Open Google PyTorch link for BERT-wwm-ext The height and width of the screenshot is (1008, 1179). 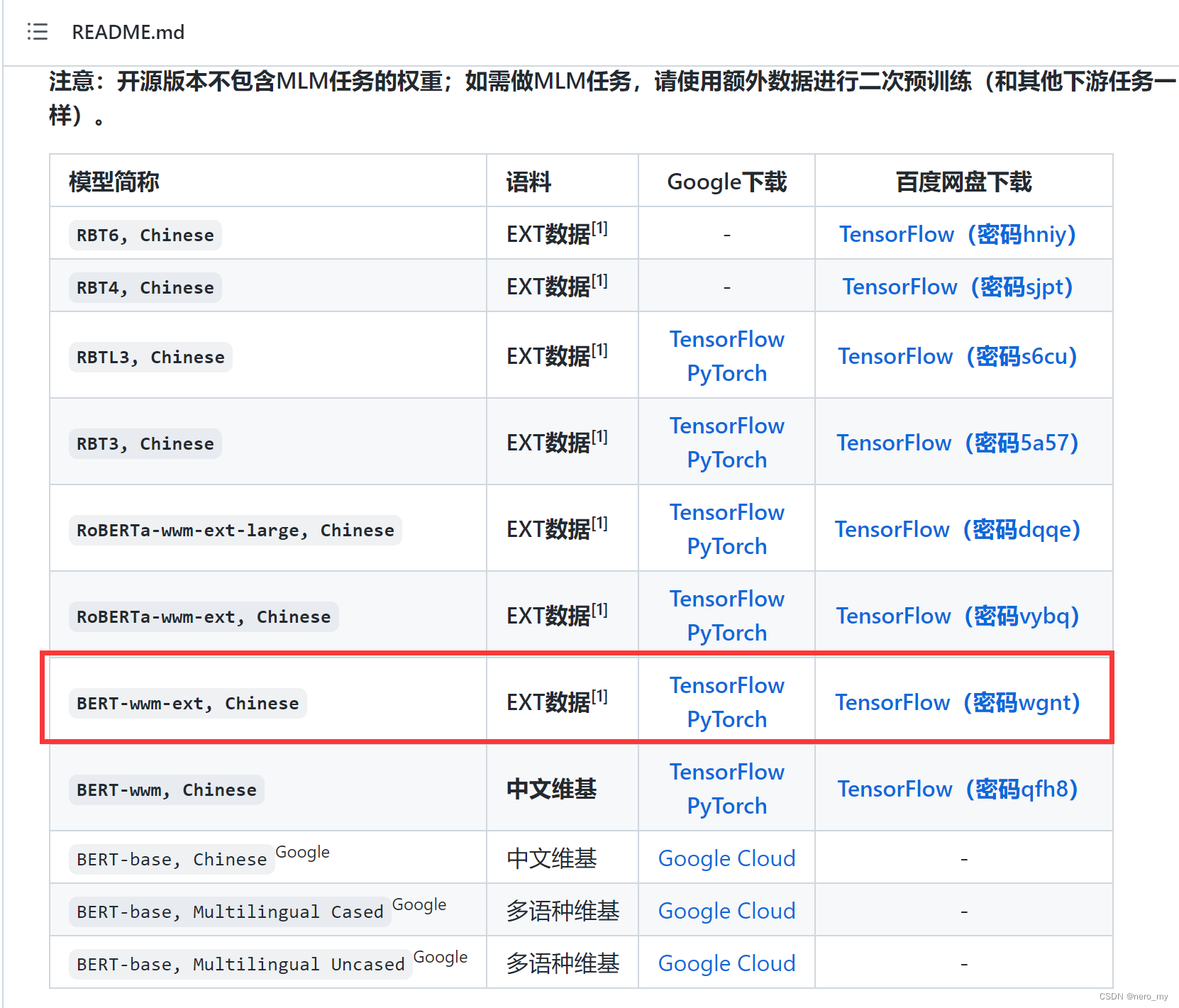(727, 719)
